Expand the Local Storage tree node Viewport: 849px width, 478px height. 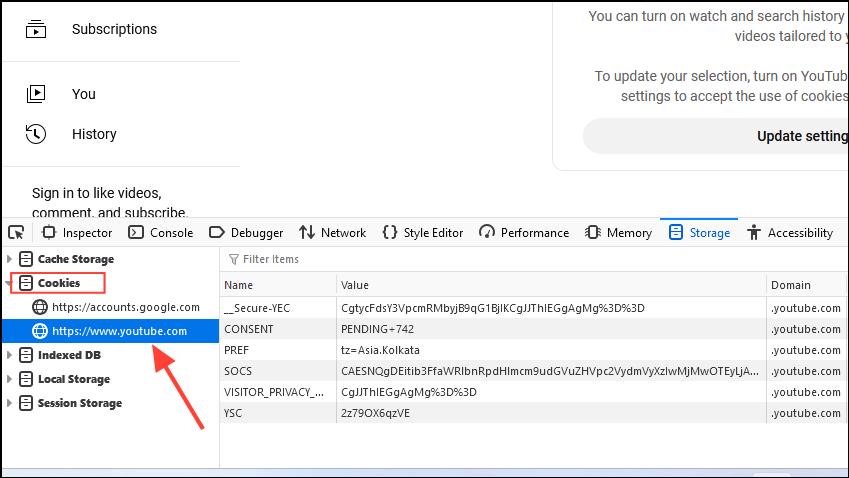pos(9,379)
